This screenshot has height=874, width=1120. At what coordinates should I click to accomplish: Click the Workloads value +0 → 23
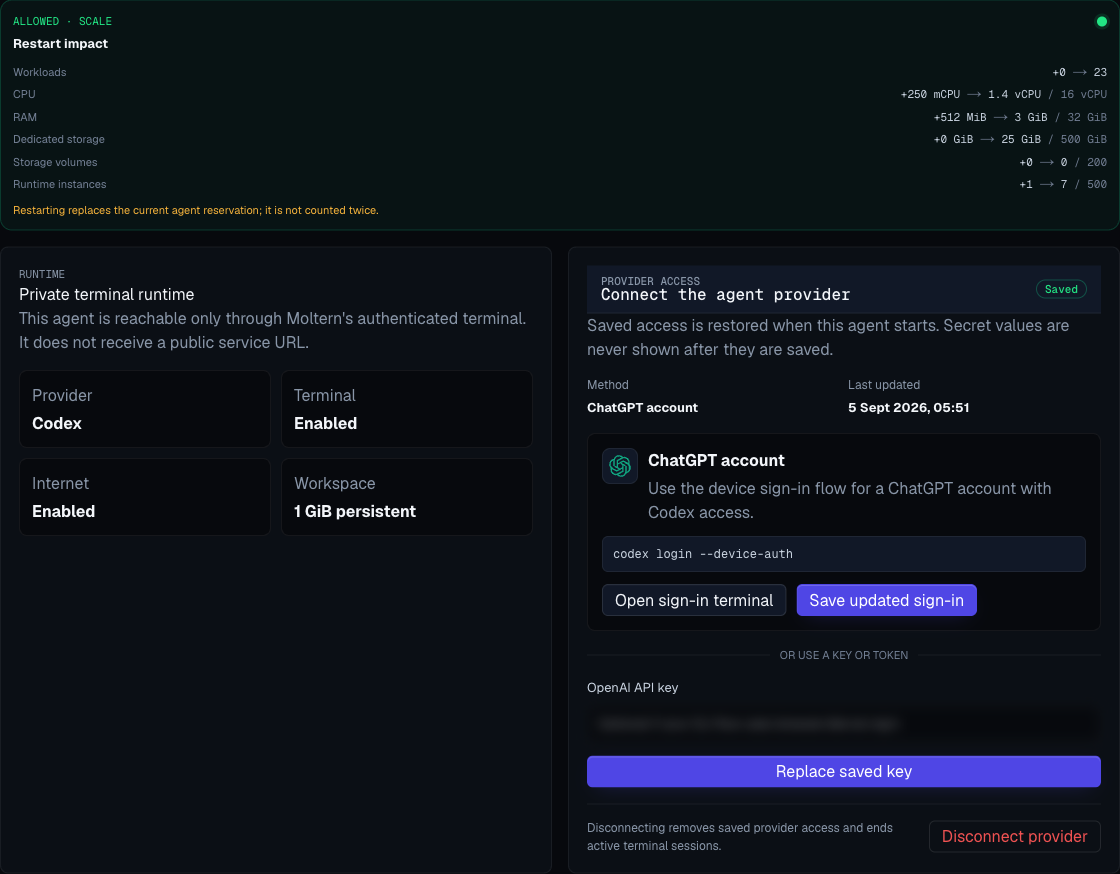(1079, 72)
